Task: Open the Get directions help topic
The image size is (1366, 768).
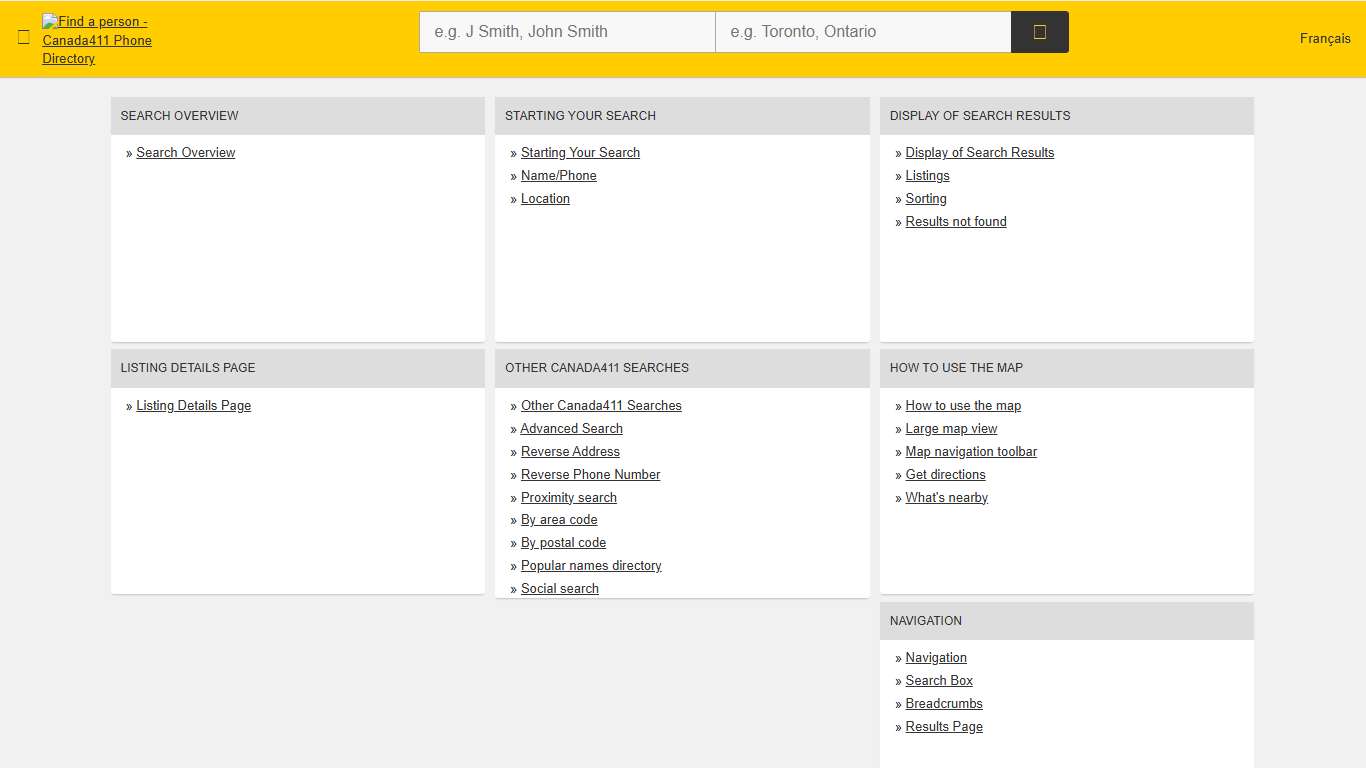Action: [x=945, y=474]
